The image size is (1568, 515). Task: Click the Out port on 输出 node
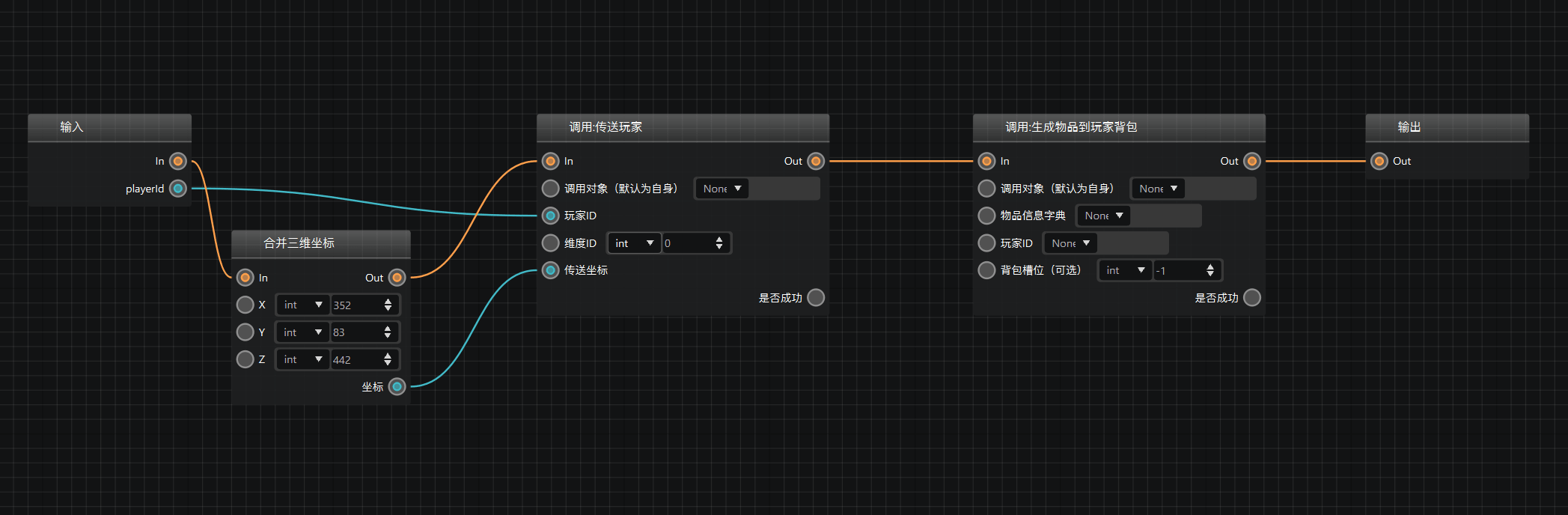click(x=1379, y=161)
